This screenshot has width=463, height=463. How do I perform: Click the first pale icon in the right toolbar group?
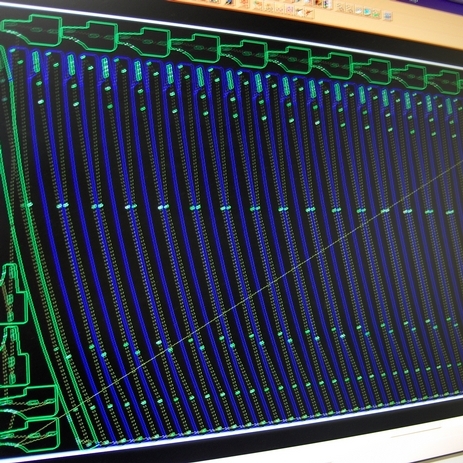(x=340, y=7)
